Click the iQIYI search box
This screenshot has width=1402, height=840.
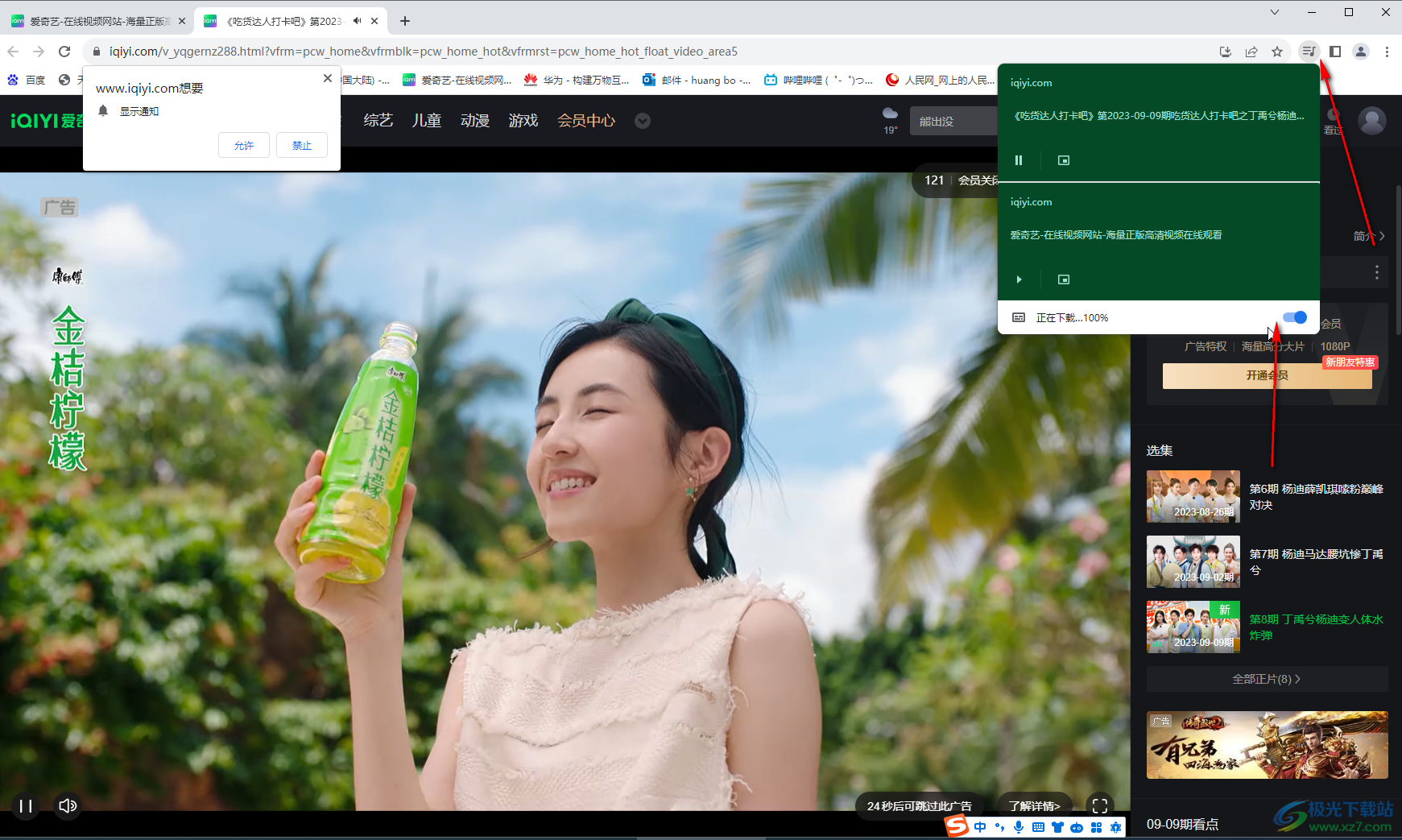(954, 121)
